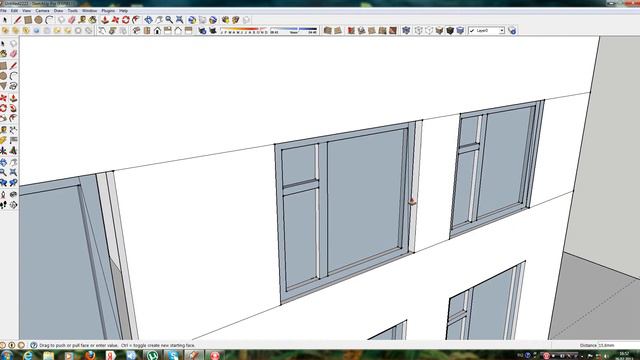
Task: Open Shadow Settings icon
Action: (x=202, y=31)
